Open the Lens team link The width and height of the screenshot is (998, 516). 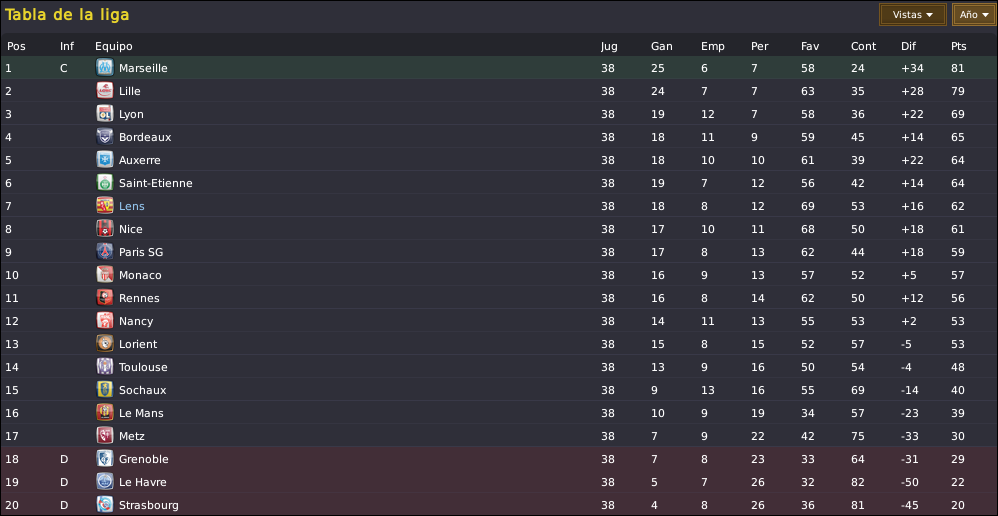pos(132,206)
